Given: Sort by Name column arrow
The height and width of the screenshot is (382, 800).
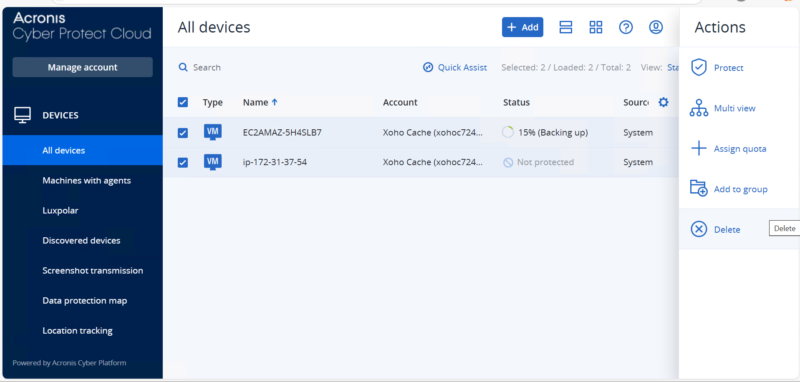Looking at the screenshot, I should 274,102.
